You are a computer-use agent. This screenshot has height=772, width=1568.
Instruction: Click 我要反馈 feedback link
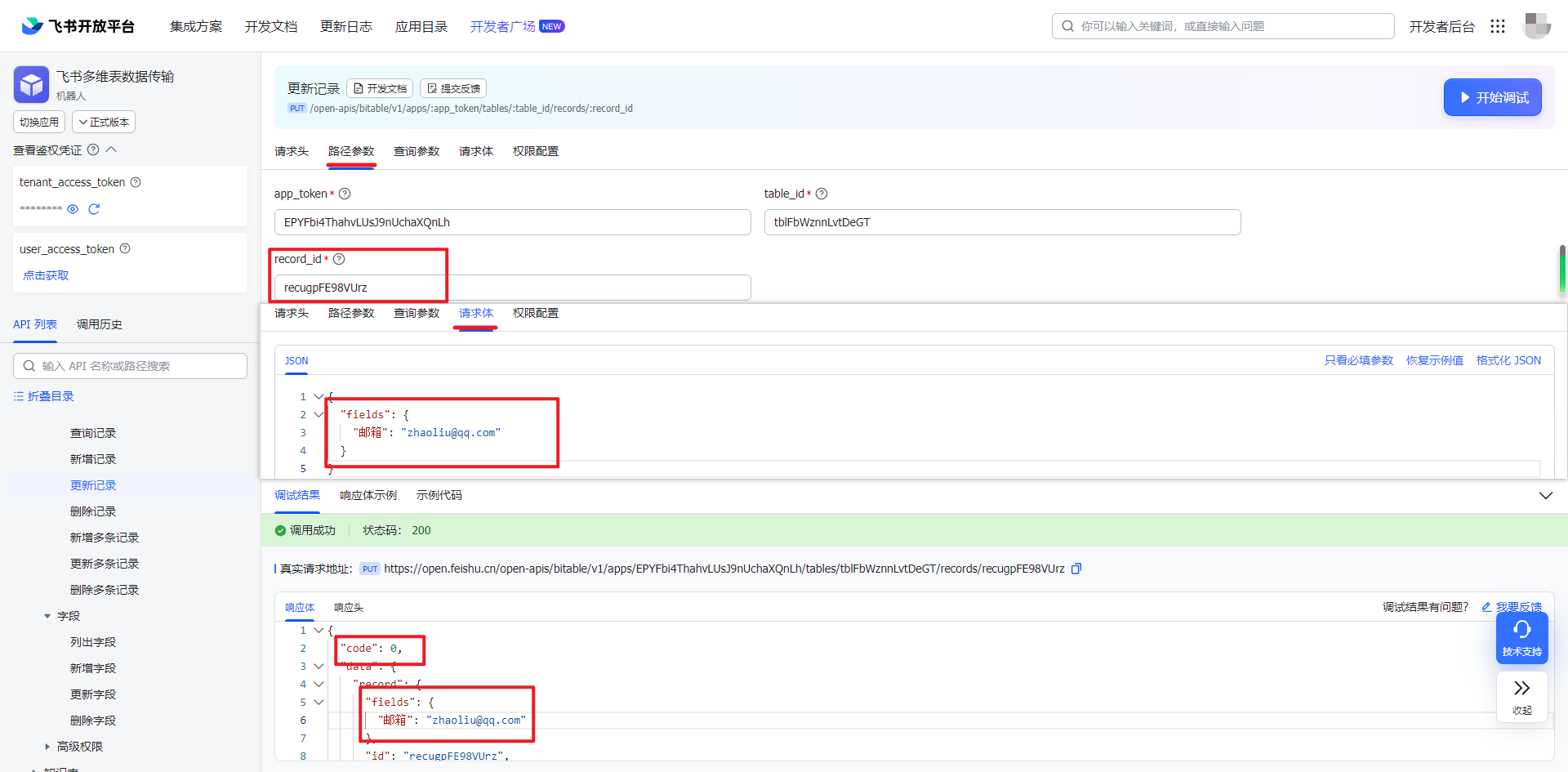click(x=1512, y=607)
